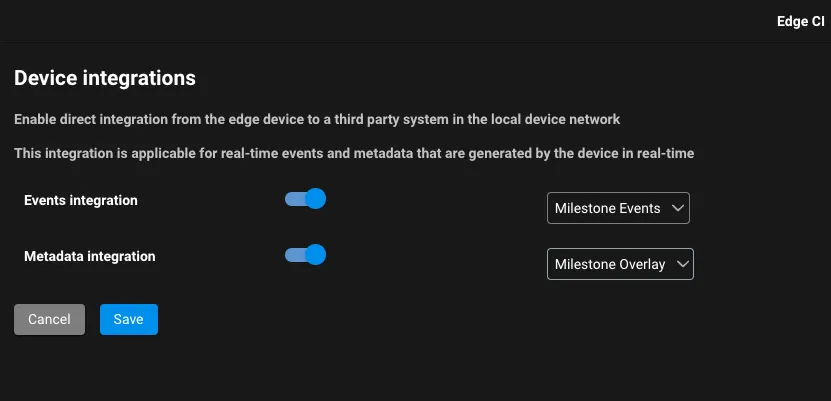Click the track of the Events integration switch
This screenshot has width=831, height=401.
(294, 199)
